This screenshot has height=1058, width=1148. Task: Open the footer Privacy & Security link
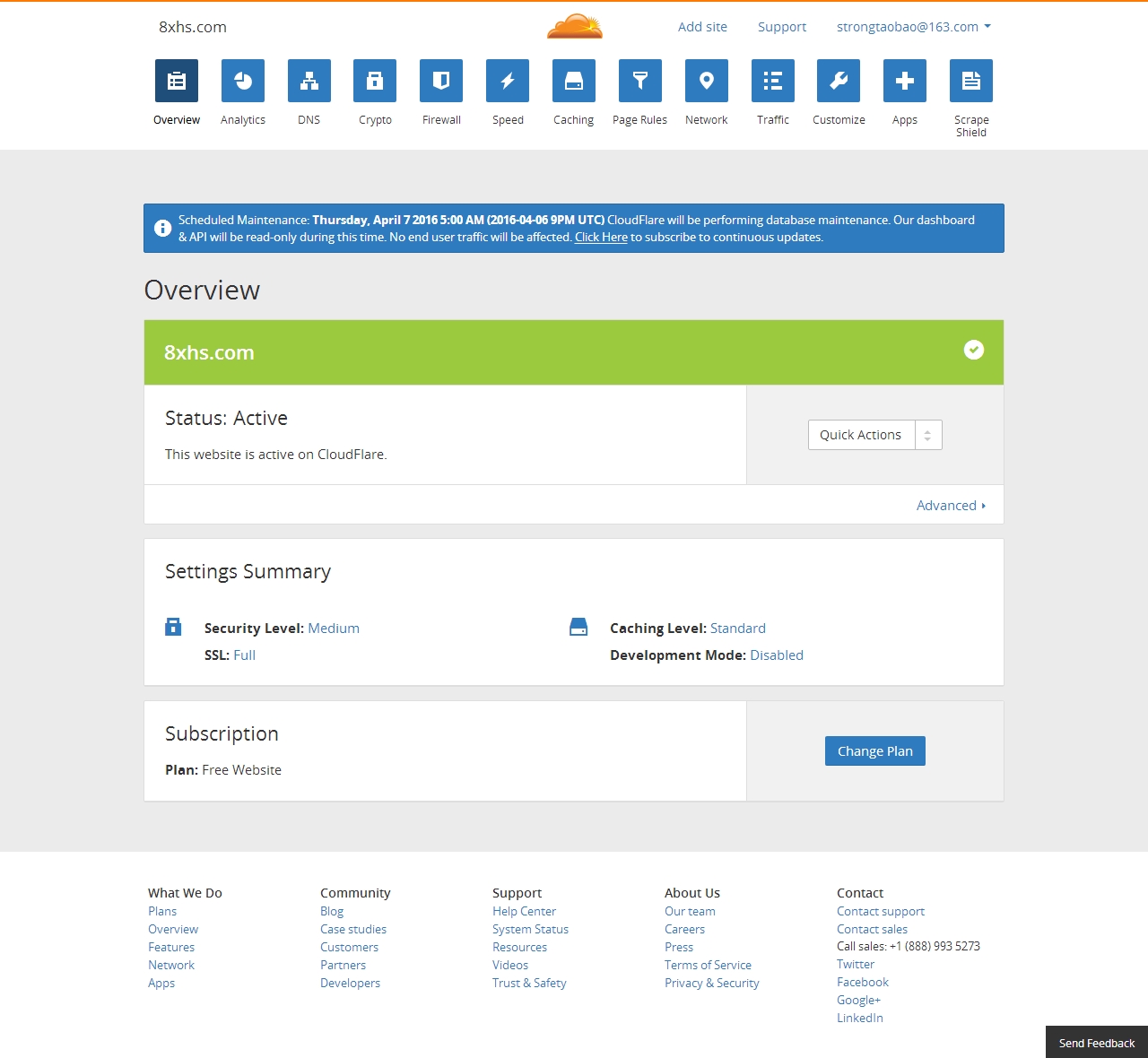pos(712,983)
